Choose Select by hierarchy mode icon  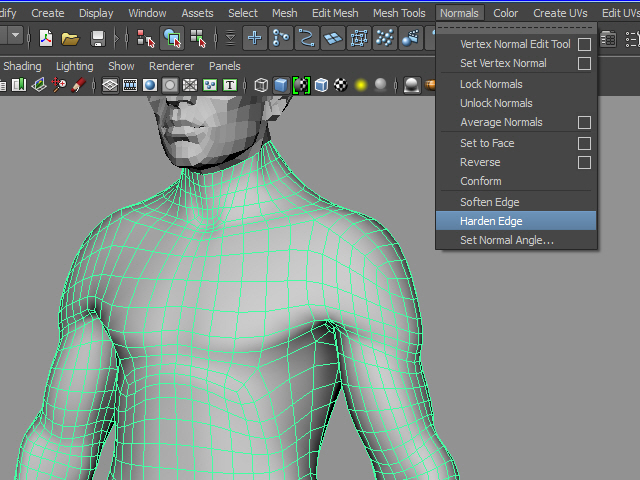click(x=146, y=39)
